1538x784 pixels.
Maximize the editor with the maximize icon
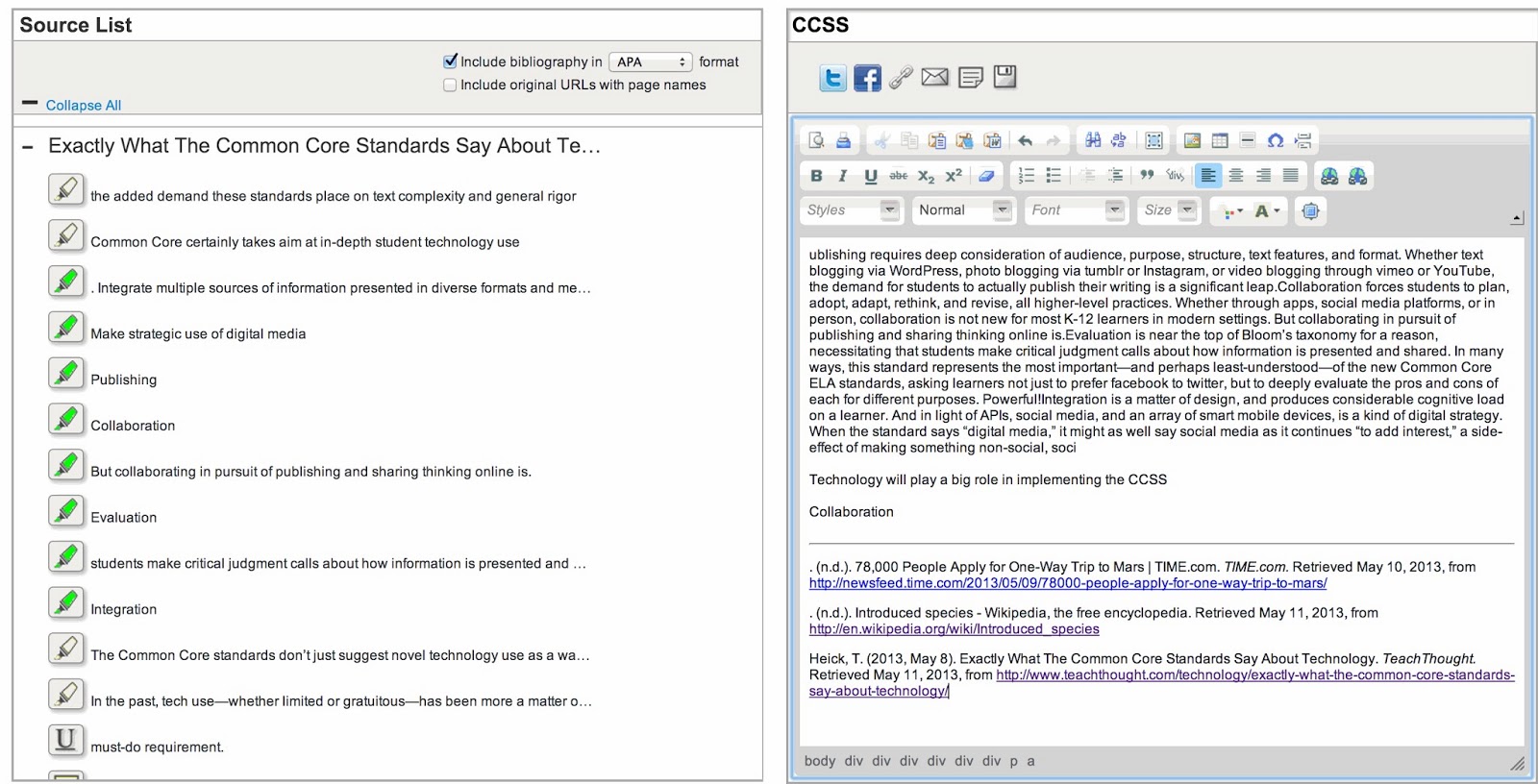click(1310, 210)
